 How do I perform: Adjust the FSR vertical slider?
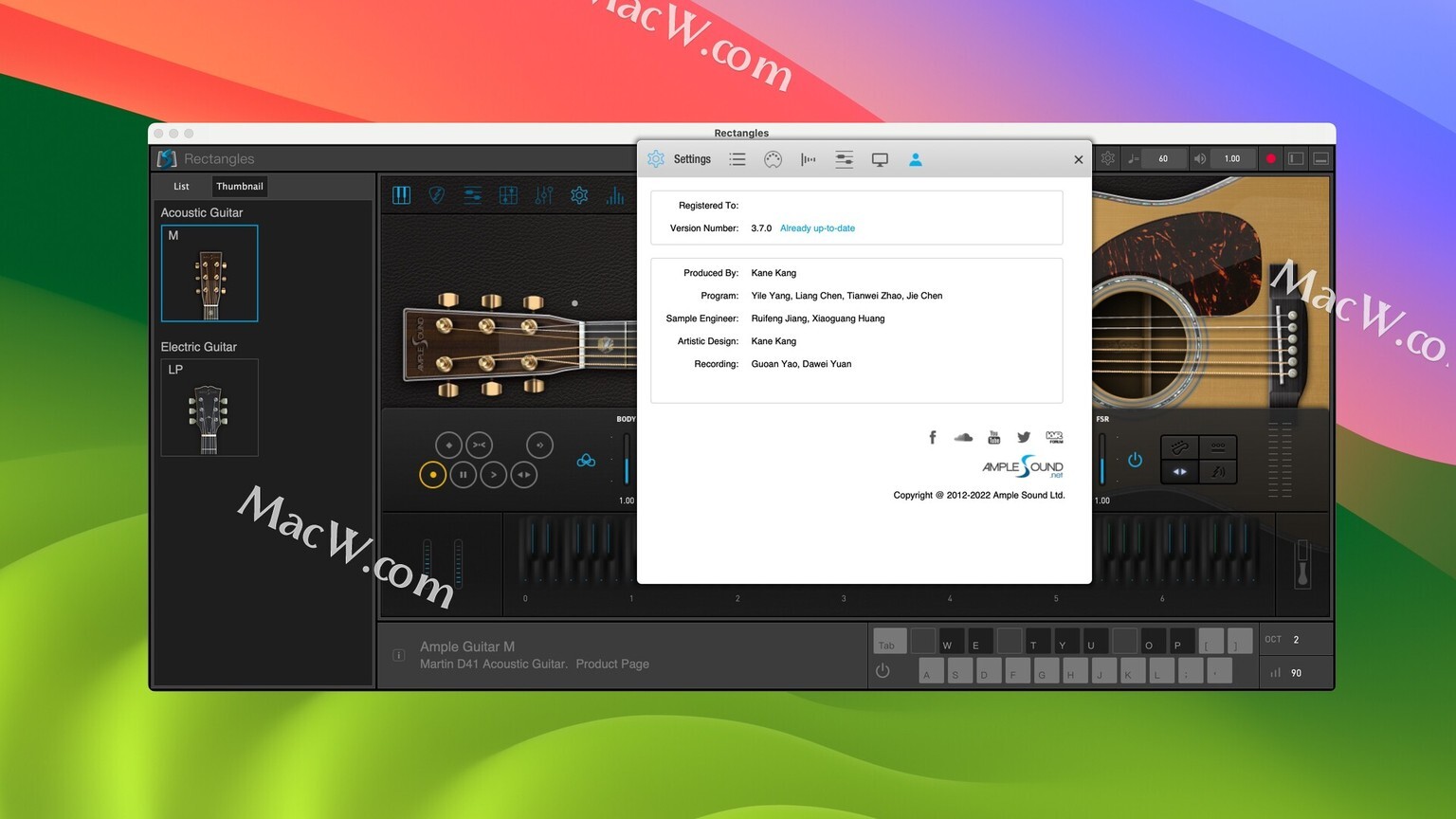pos(1101,459)
